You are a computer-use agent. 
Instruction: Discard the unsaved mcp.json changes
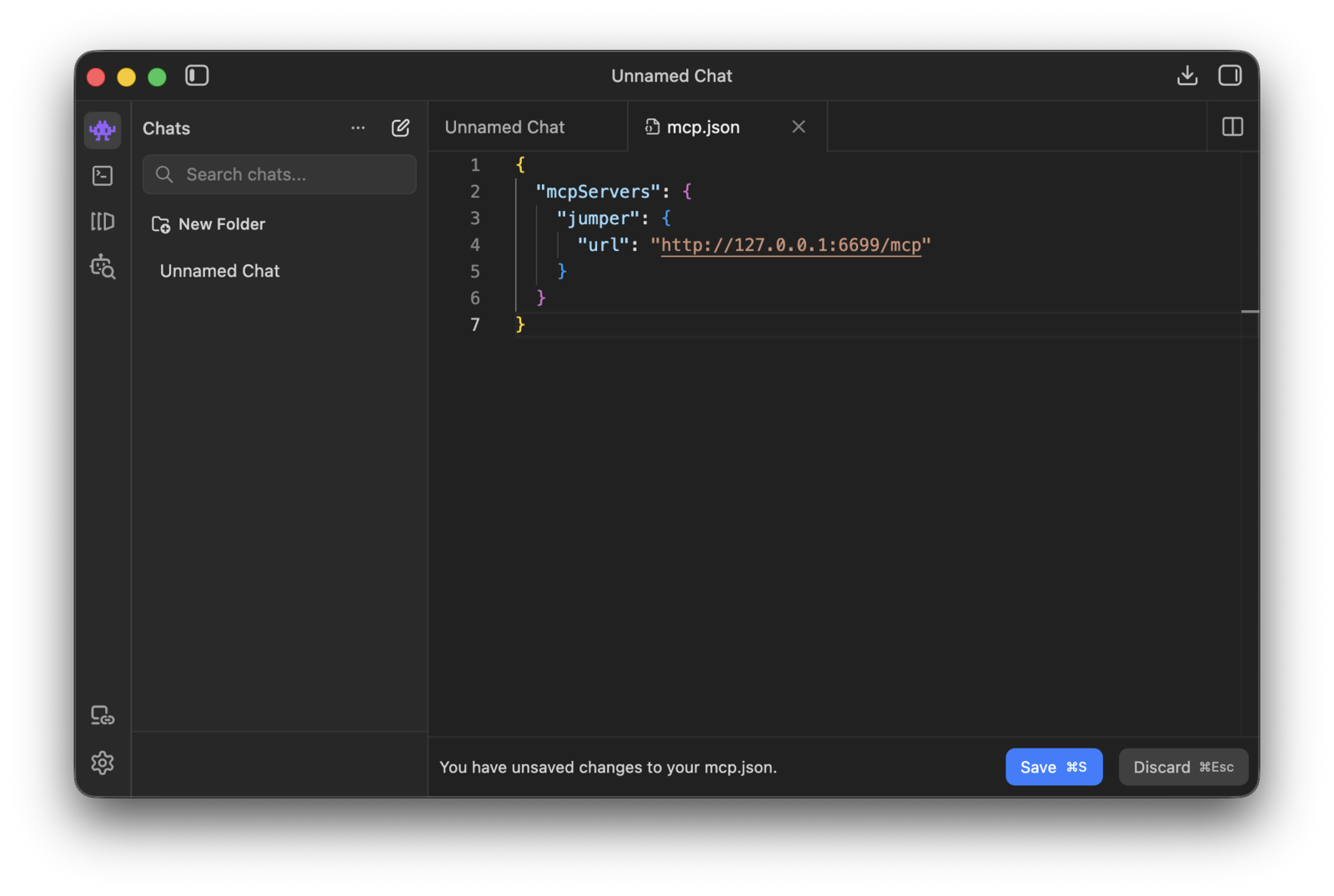click(1182, 767)
